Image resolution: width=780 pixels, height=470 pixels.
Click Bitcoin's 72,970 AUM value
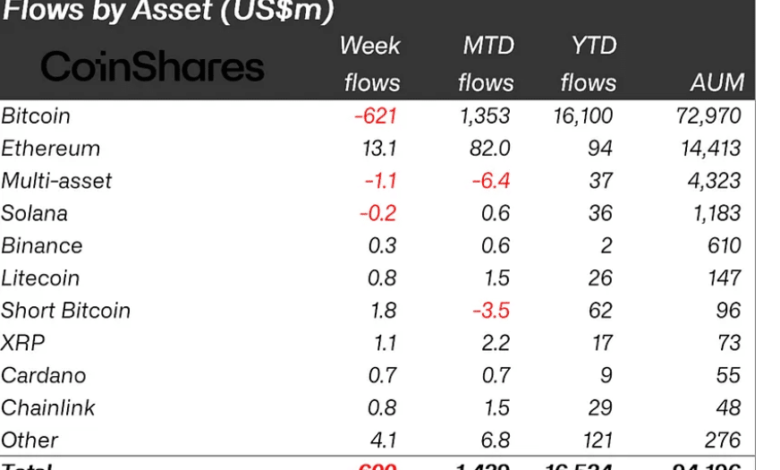point(709,116)
